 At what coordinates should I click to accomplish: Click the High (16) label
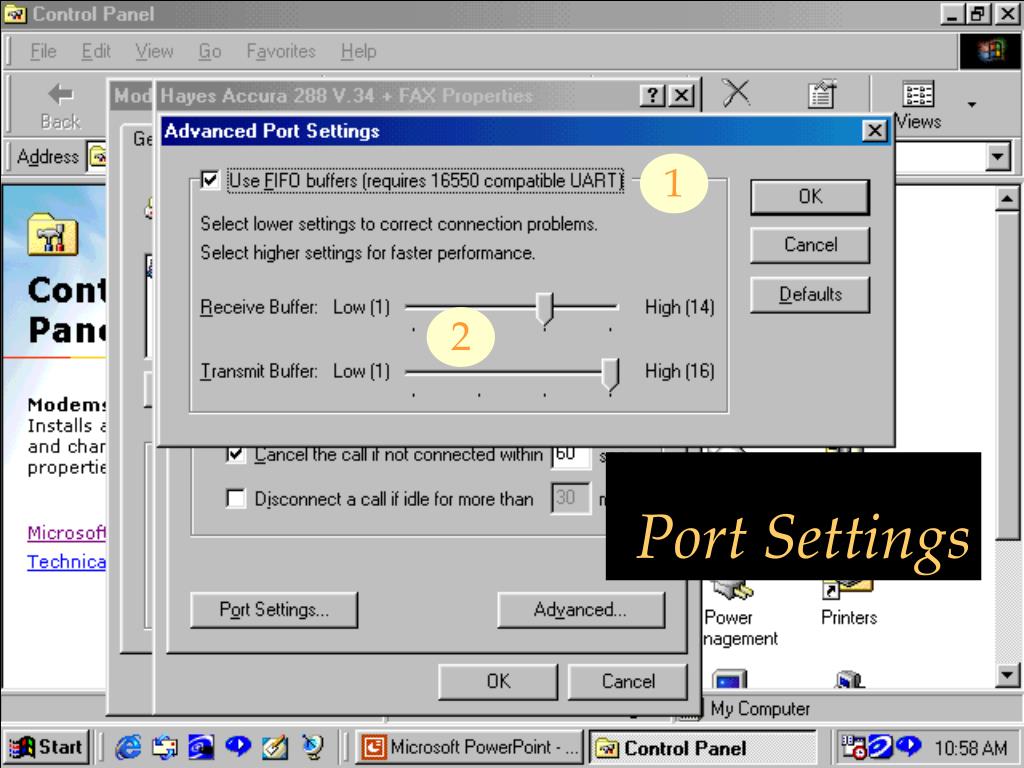point(679,371)
